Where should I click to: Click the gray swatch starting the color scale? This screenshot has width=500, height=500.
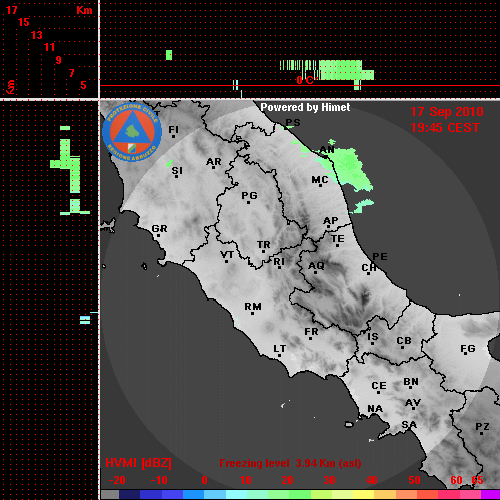(110, 494)
